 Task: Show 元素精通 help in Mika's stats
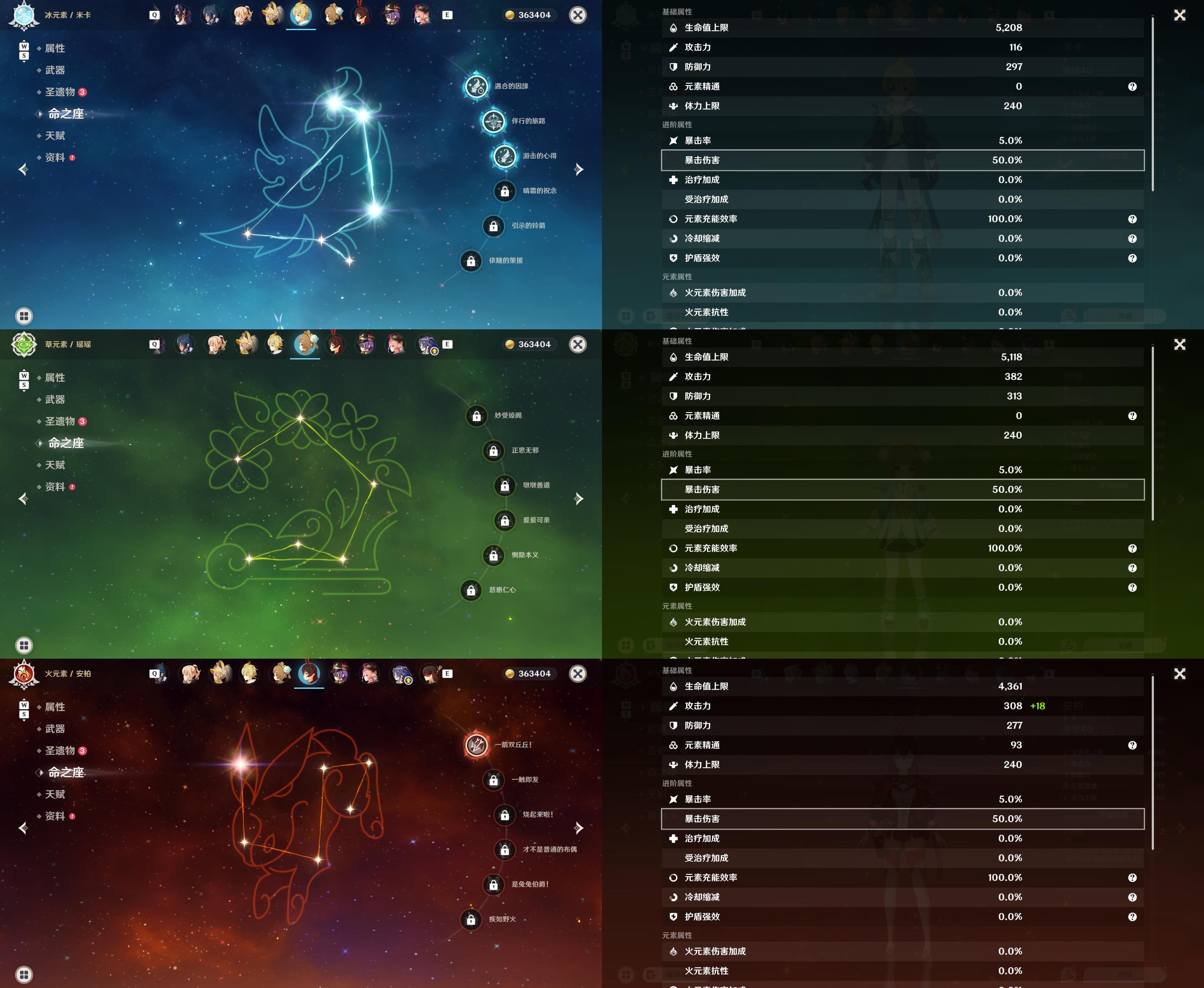tap(1132, 87)
